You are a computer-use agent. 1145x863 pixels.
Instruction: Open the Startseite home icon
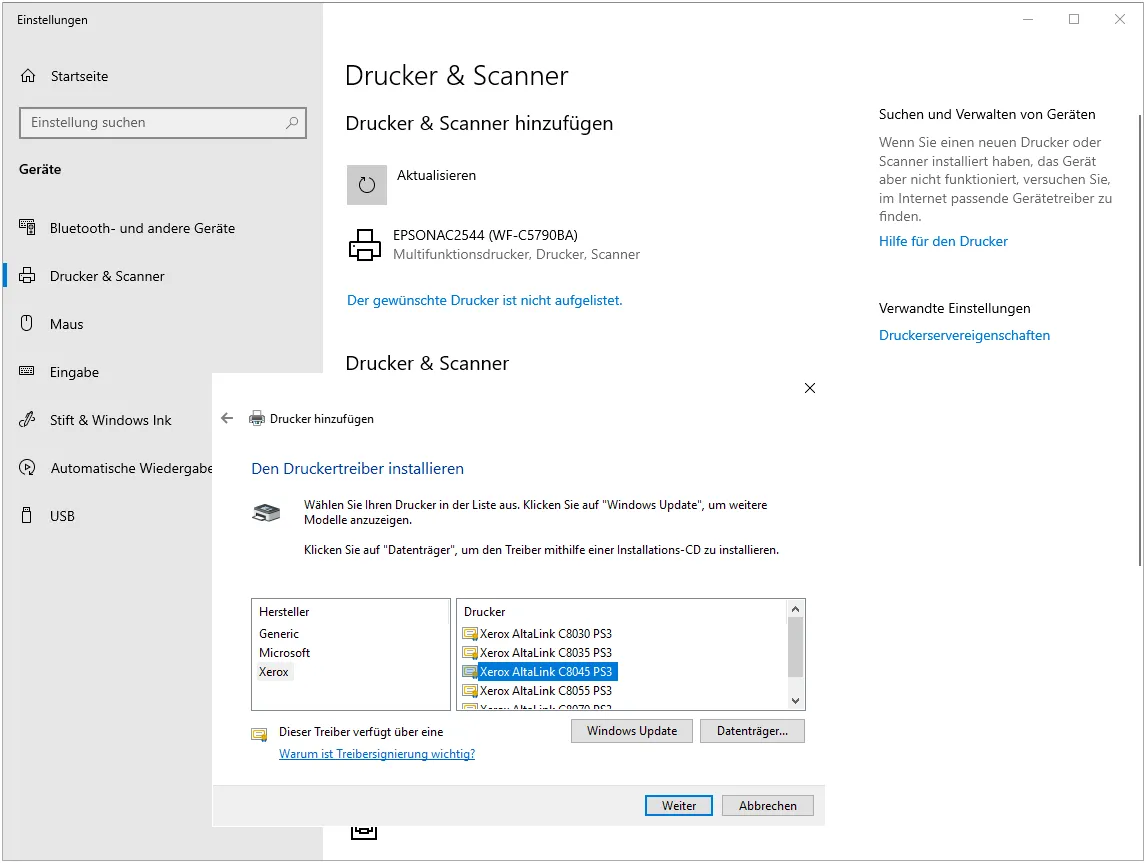tap(28, 76)
